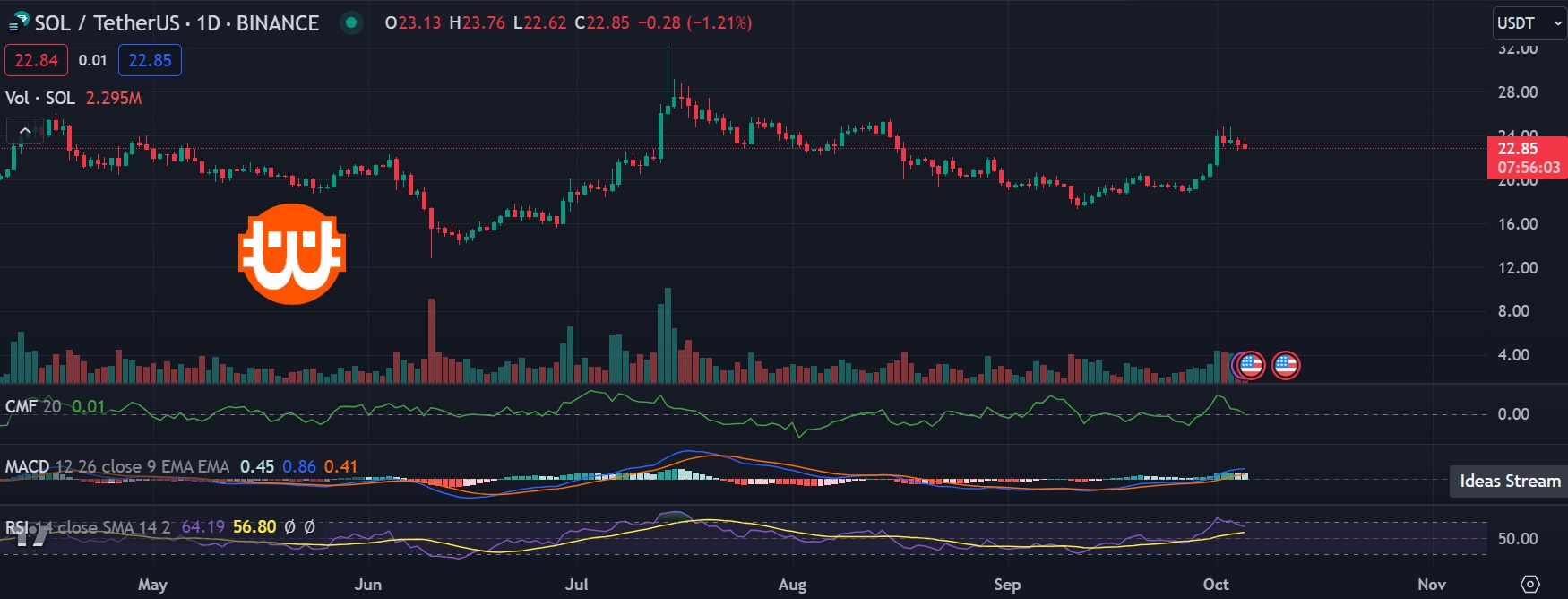Screen dimensions: 1568x599
Task: Click the "Nov" time axis label
Action: tap(1432, 585)
